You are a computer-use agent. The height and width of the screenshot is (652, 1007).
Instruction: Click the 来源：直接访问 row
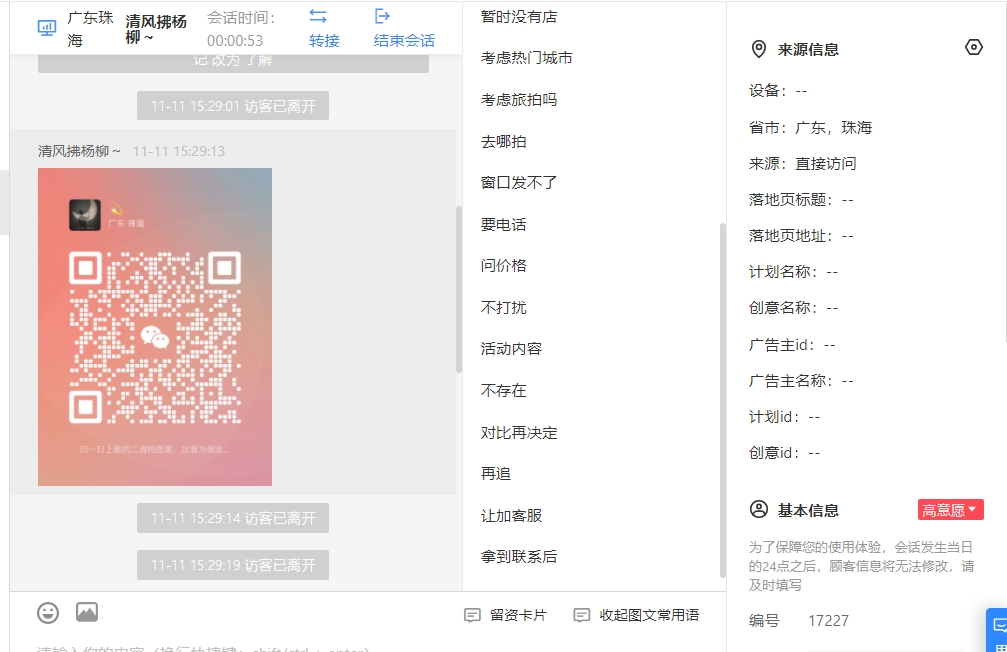(x=803, y=164)
